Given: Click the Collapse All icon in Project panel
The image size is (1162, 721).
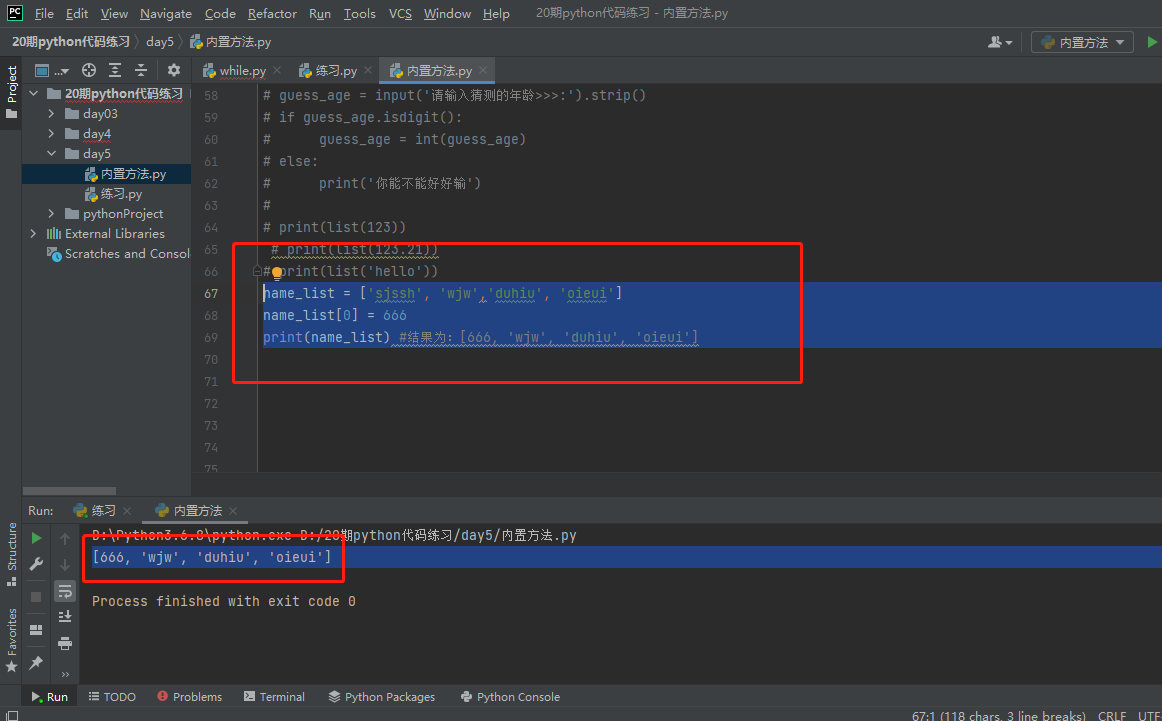Looking at the screenshot, I should pyautogui.click(x=141, y=70).
